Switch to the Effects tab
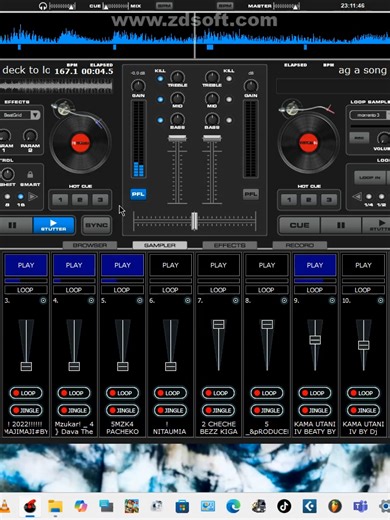This screenshot has width=390, height=520. pos(230,245)
